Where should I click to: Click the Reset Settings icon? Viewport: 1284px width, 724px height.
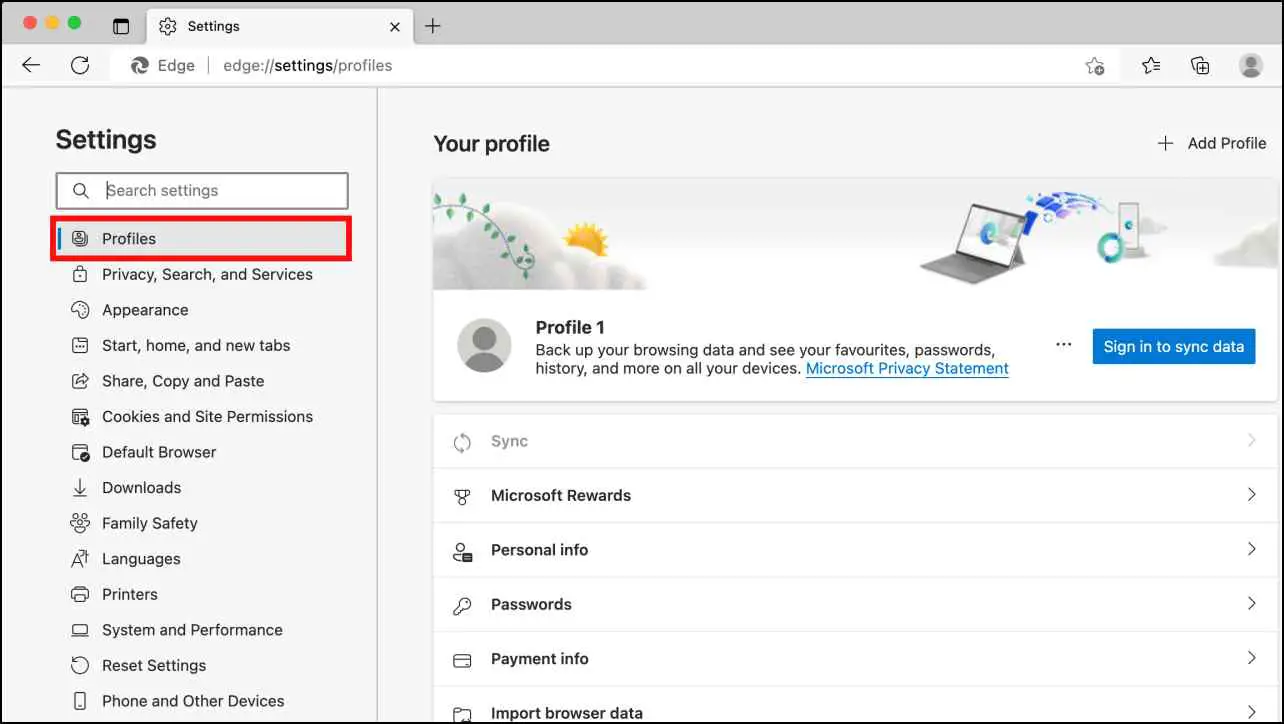pyautogui.click(x=80, y=665)
